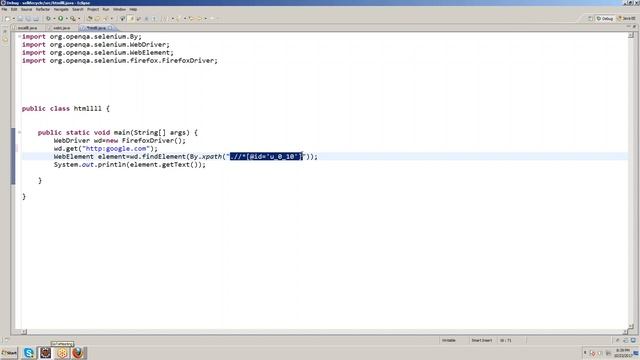Click the Windows Start button
Screen dimensions: 640x360
(9, 353)
